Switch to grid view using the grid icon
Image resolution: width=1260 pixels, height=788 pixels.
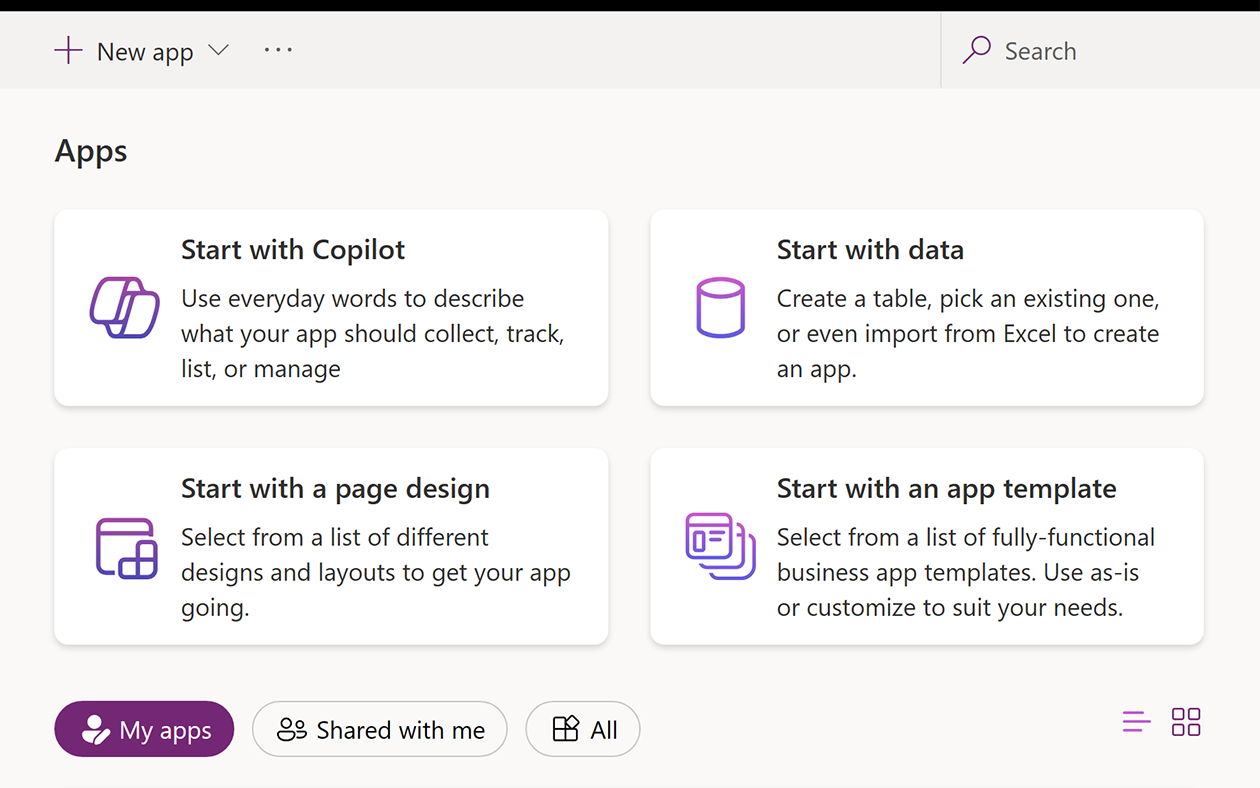pyautogui.click(x=1186, y=721)
